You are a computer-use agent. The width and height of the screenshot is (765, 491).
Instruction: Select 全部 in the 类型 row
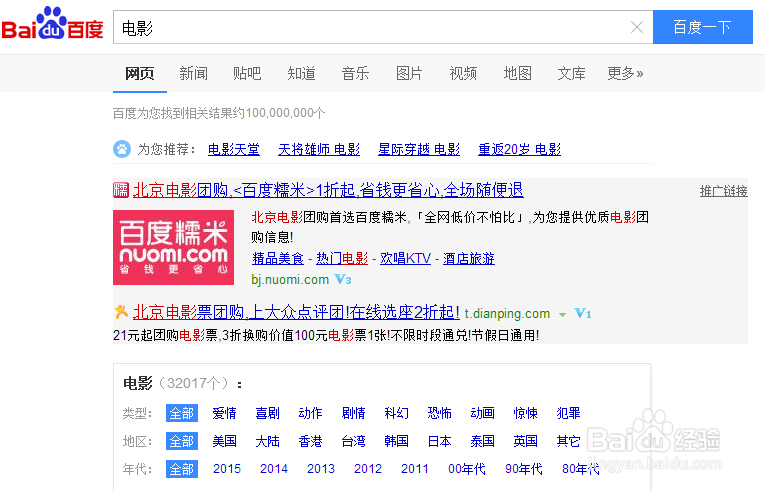(181, 413)
